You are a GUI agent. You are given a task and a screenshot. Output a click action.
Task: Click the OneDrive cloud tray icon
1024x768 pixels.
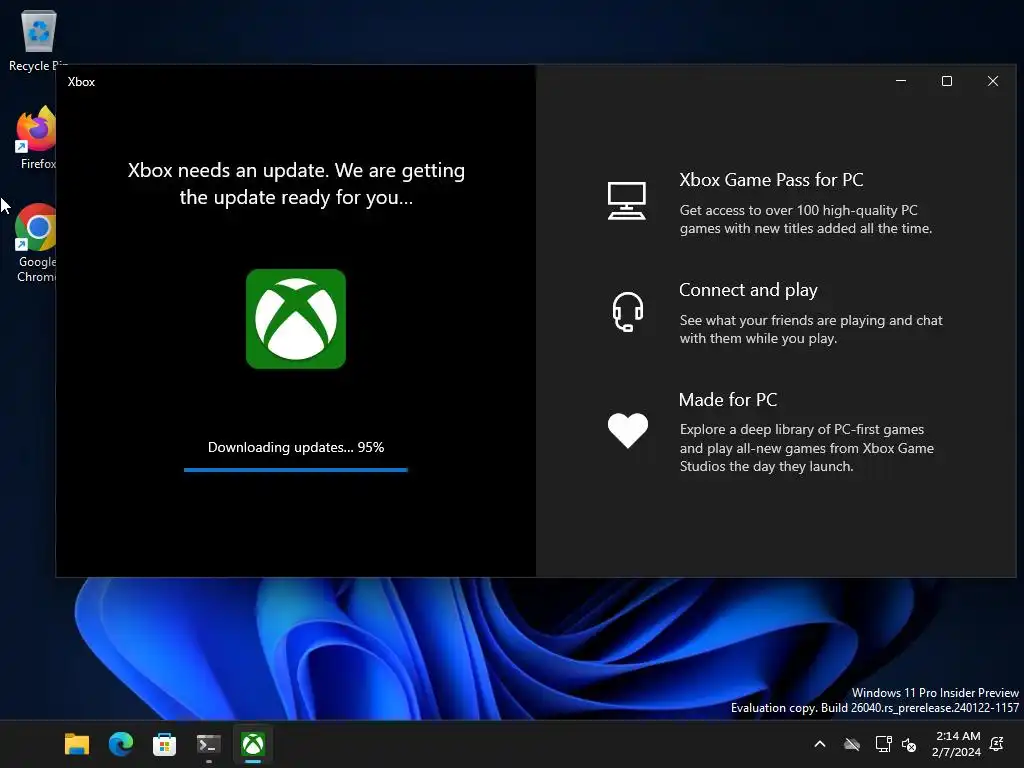coord(852,744)
